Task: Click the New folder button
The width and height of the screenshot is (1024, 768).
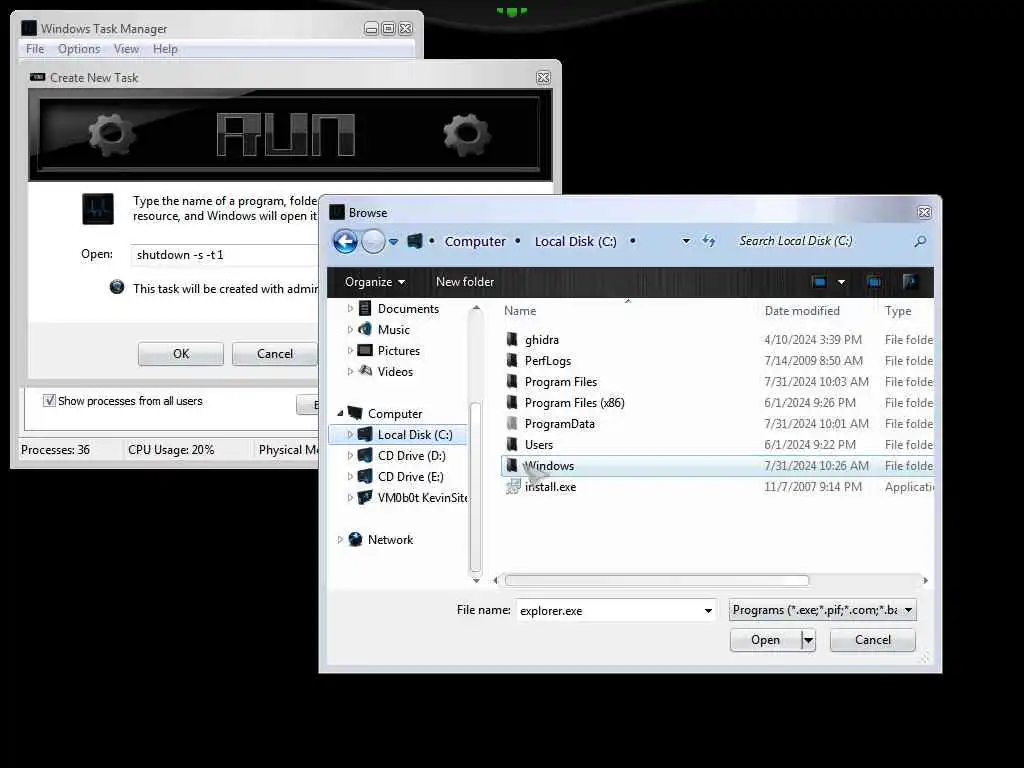Action: click(x=464, y=282)
